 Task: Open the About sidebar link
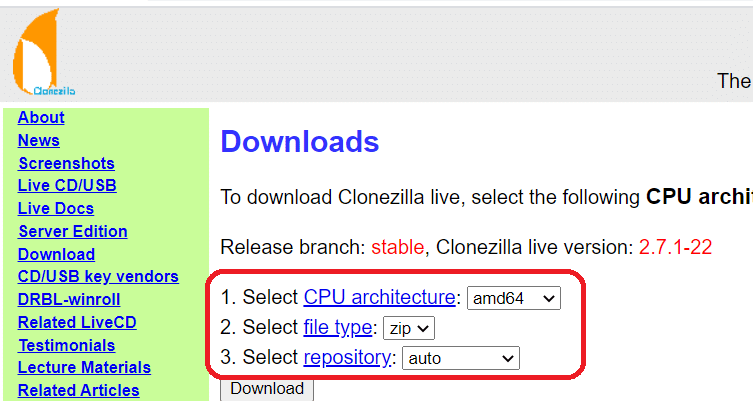click(x=41, y=118)
